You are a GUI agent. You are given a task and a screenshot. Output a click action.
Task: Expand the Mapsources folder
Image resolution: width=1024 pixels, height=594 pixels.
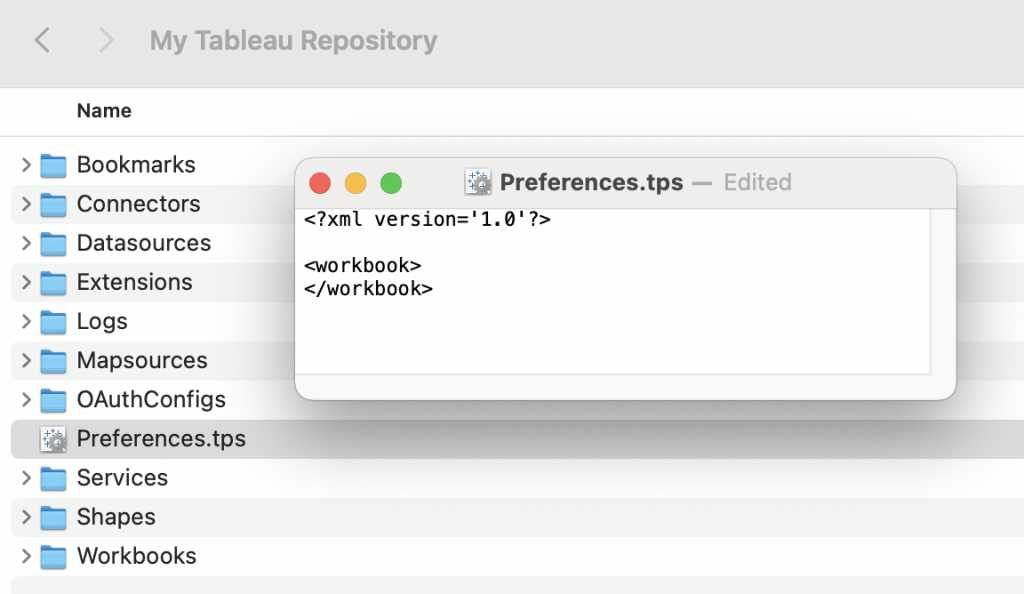coord(26,360)
